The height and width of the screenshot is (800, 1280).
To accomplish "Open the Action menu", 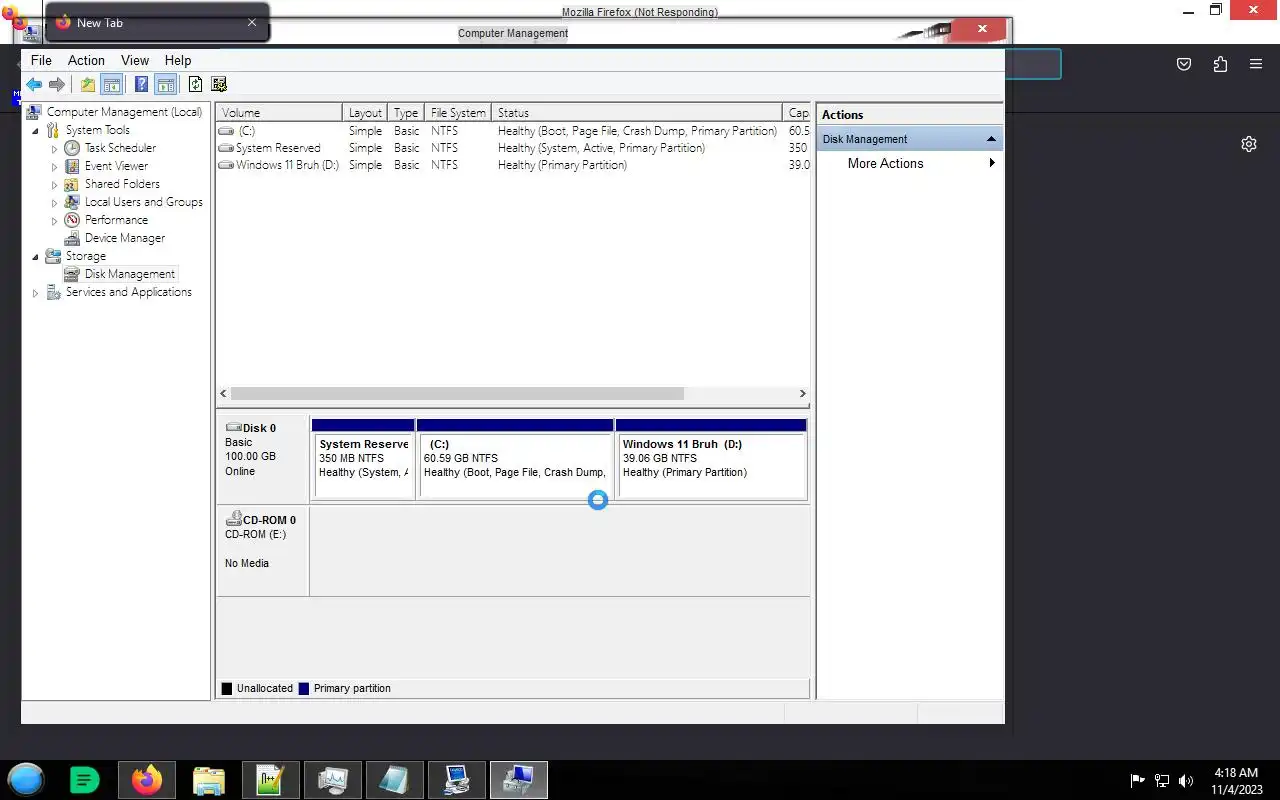I will tap(86, 60).
